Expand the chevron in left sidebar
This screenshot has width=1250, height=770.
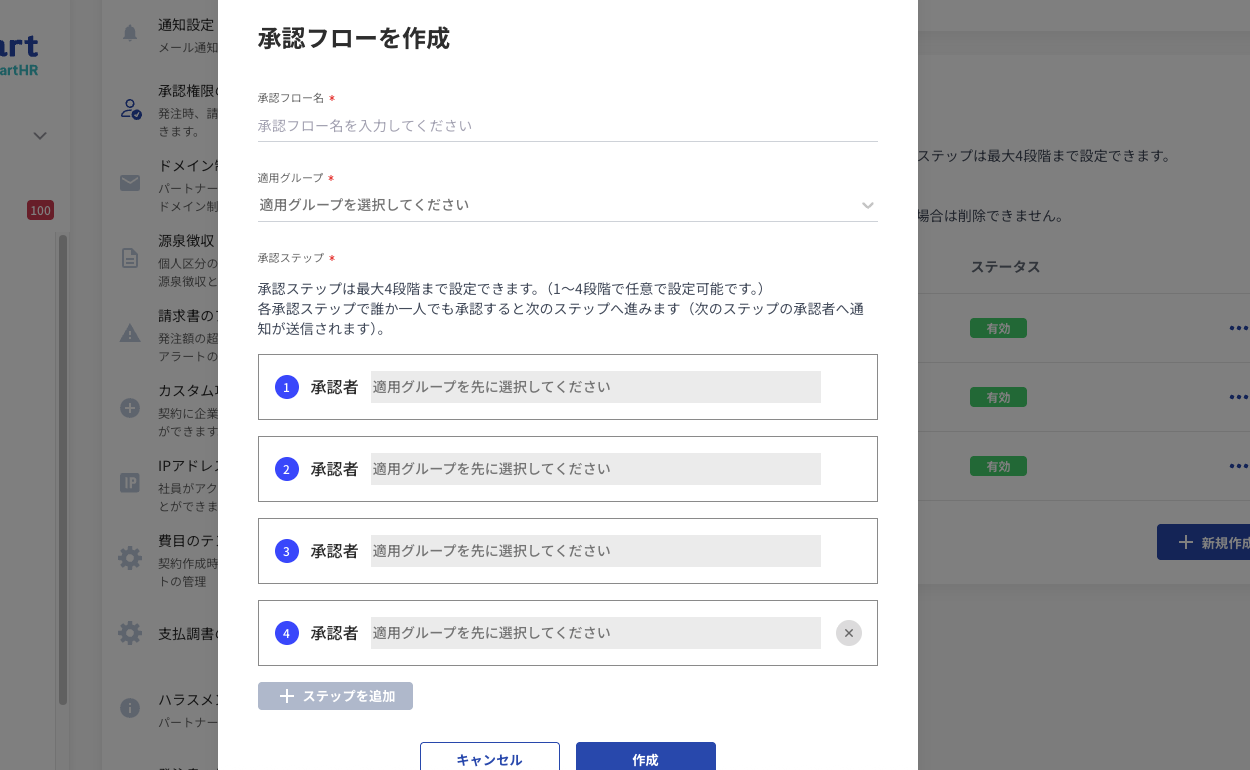point(40,136)
